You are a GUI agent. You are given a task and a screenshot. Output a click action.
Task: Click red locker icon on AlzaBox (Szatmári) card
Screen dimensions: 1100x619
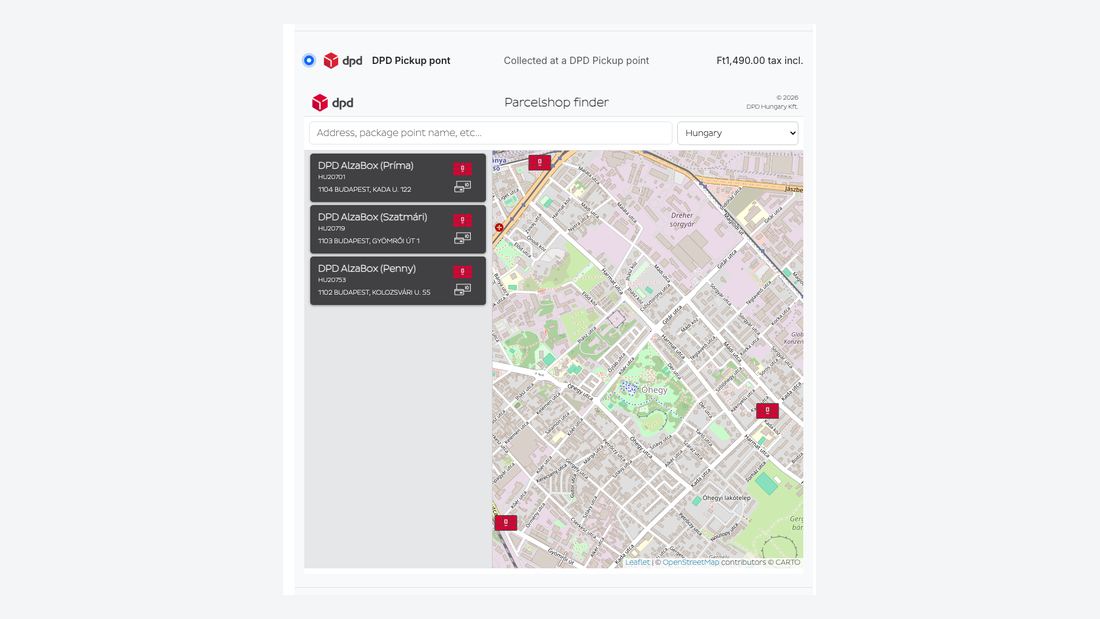tap(462, 220)
